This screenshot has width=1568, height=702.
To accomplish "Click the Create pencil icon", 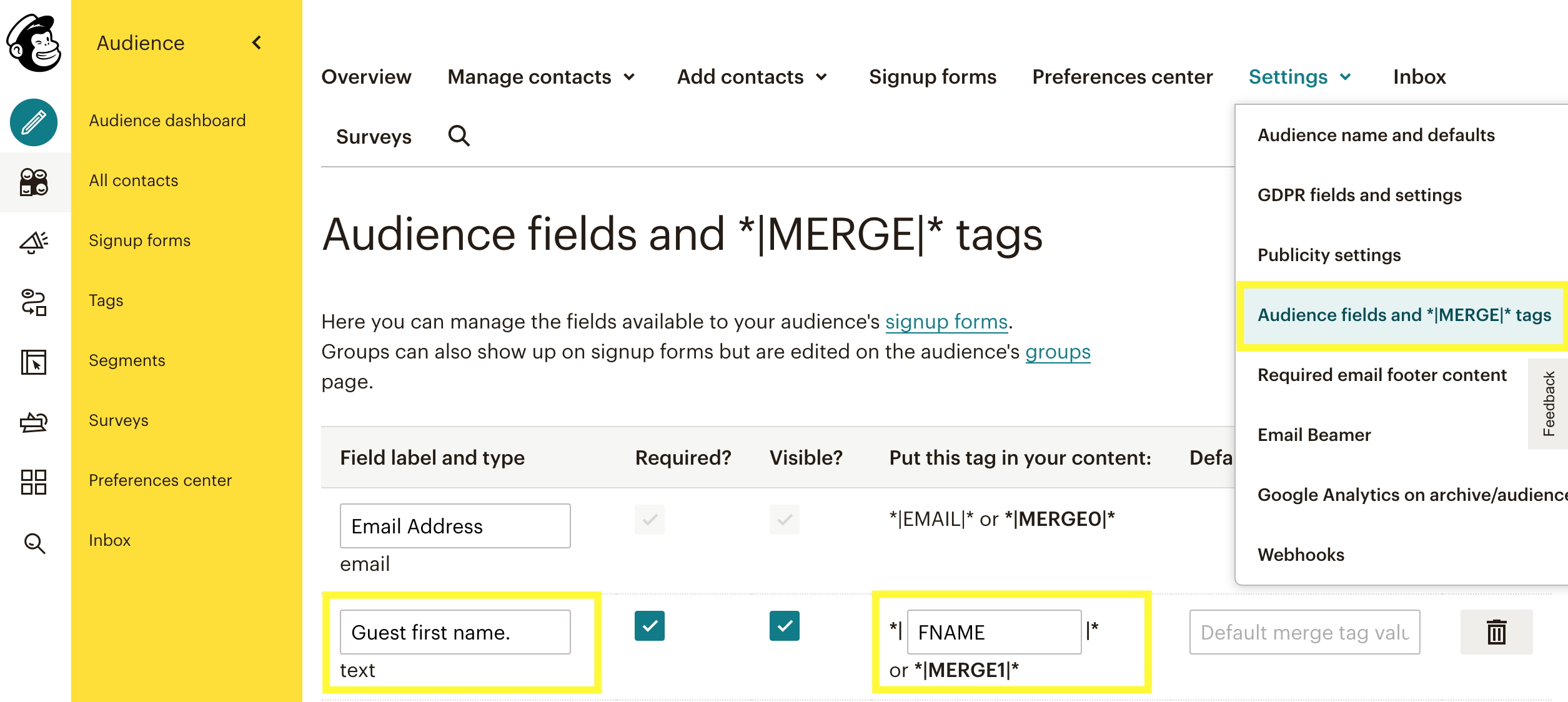I will tap(34, 122).
